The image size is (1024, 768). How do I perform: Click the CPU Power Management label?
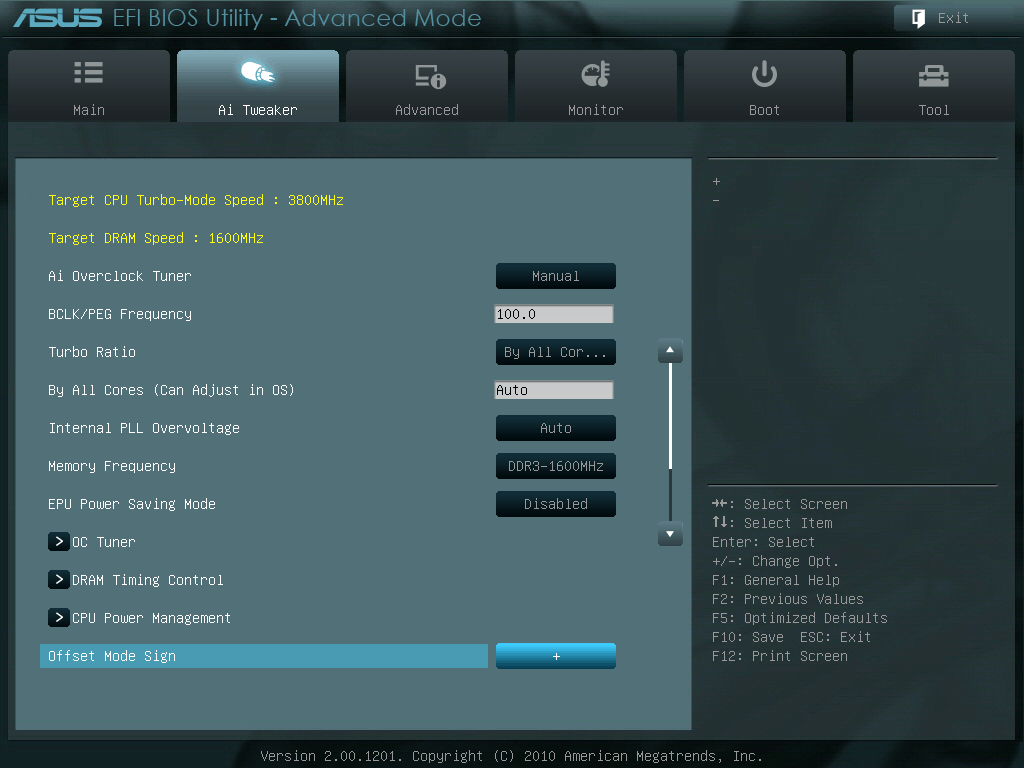(152, 618)
